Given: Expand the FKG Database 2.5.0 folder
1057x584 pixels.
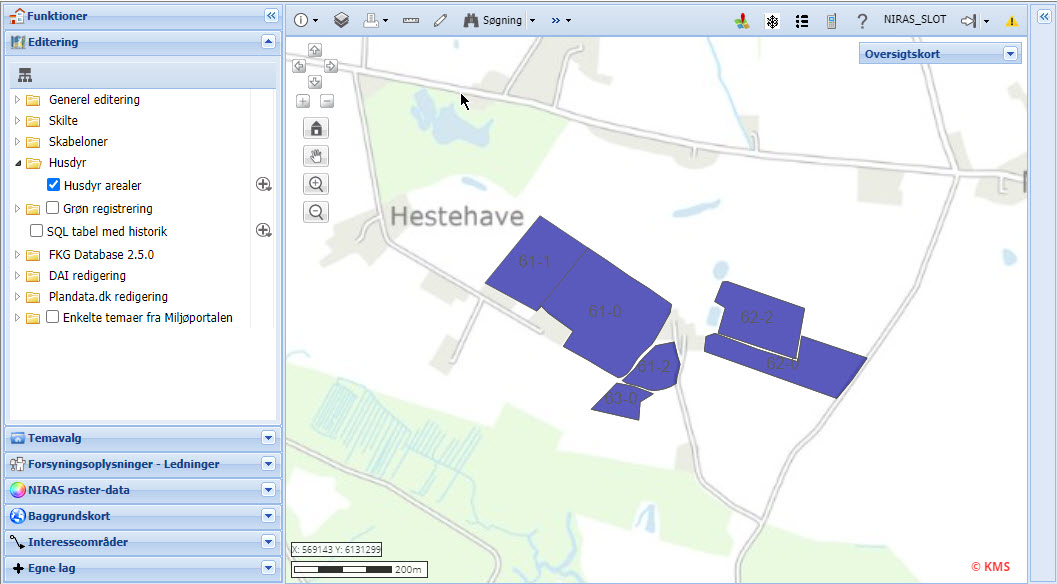Looking at the screenshot, I should click(17, 255).
